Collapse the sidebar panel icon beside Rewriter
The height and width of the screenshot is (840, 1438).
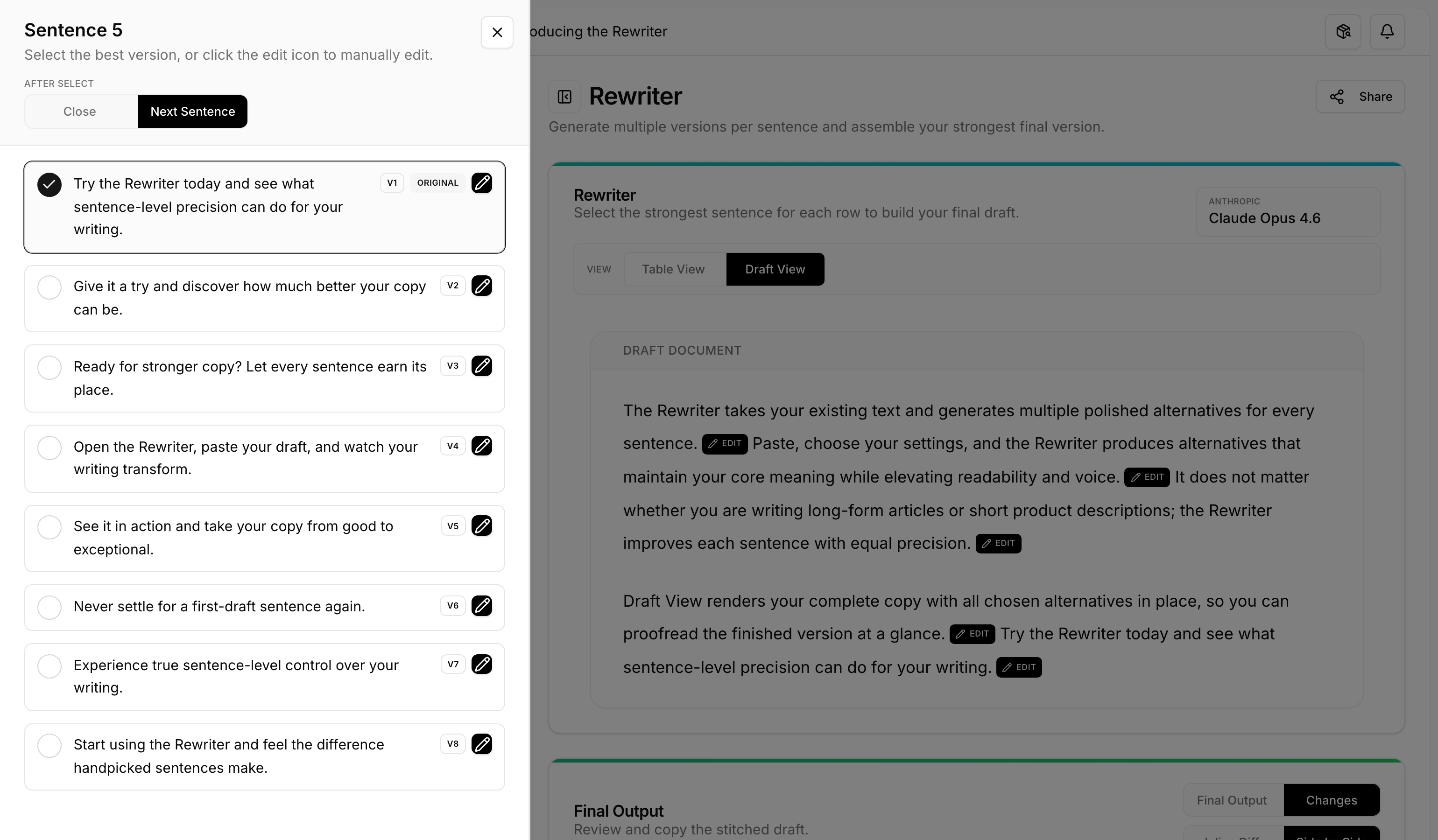click(564, 97)
